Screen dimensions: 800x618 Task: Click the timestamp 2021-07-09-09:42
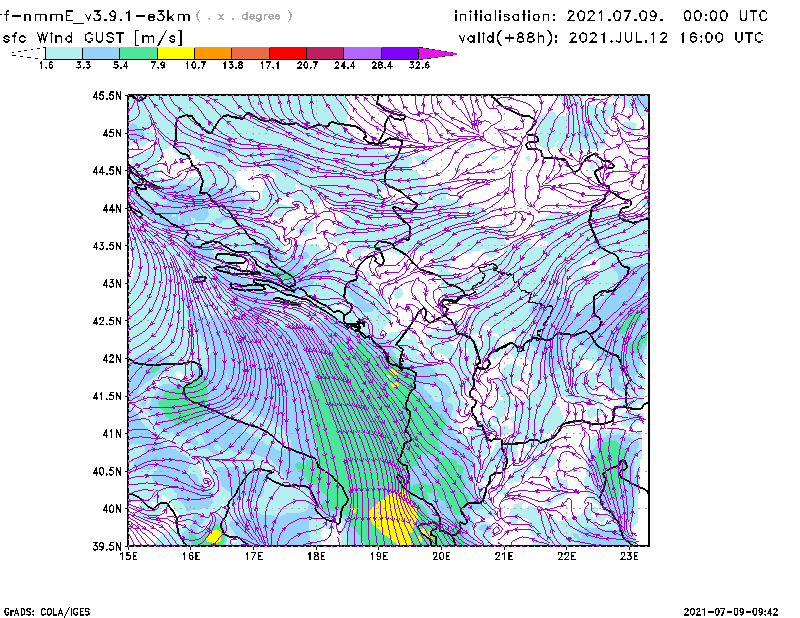tap(731, 612)
